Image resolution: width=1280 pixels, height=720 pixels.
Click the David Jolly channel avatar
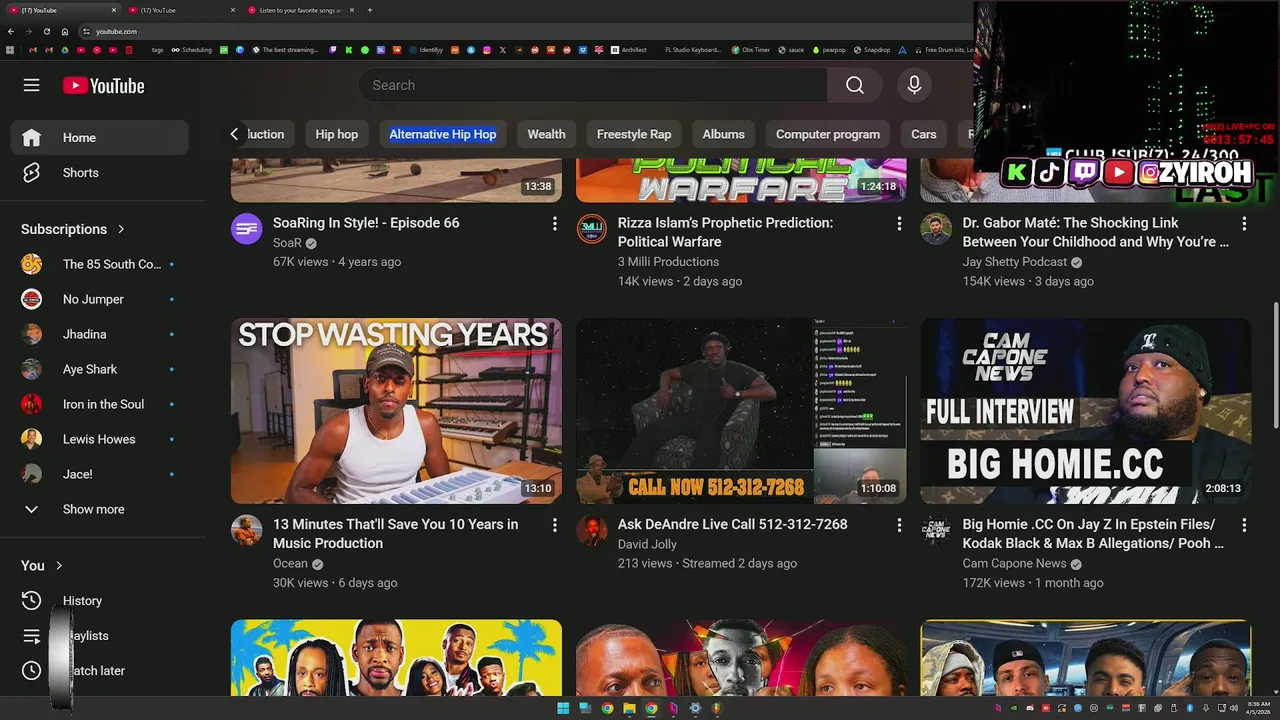(592, 530)
